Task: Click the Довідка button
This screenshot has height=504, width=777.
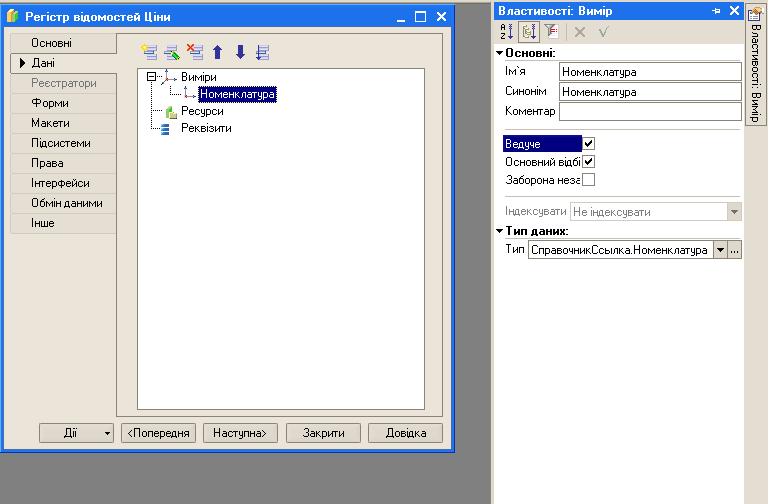Action: (406, 433)
